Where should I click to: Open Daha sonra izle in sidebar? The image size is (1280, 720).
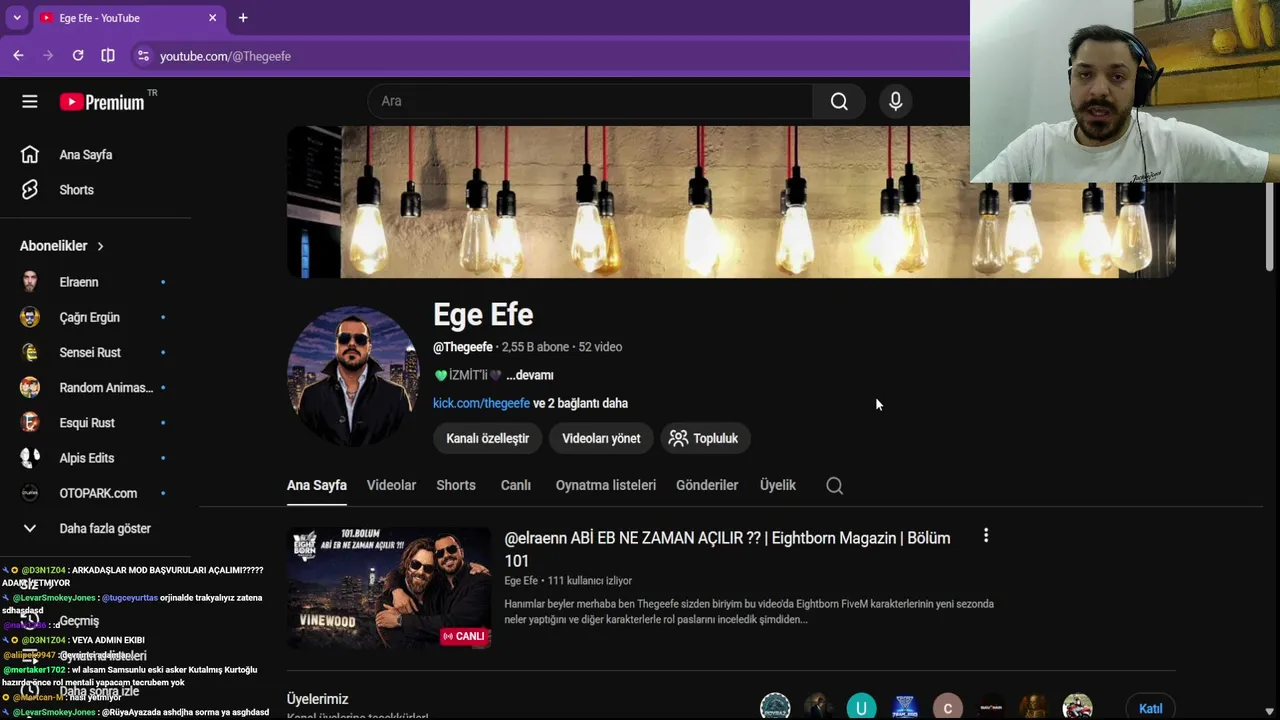(99, 691)
